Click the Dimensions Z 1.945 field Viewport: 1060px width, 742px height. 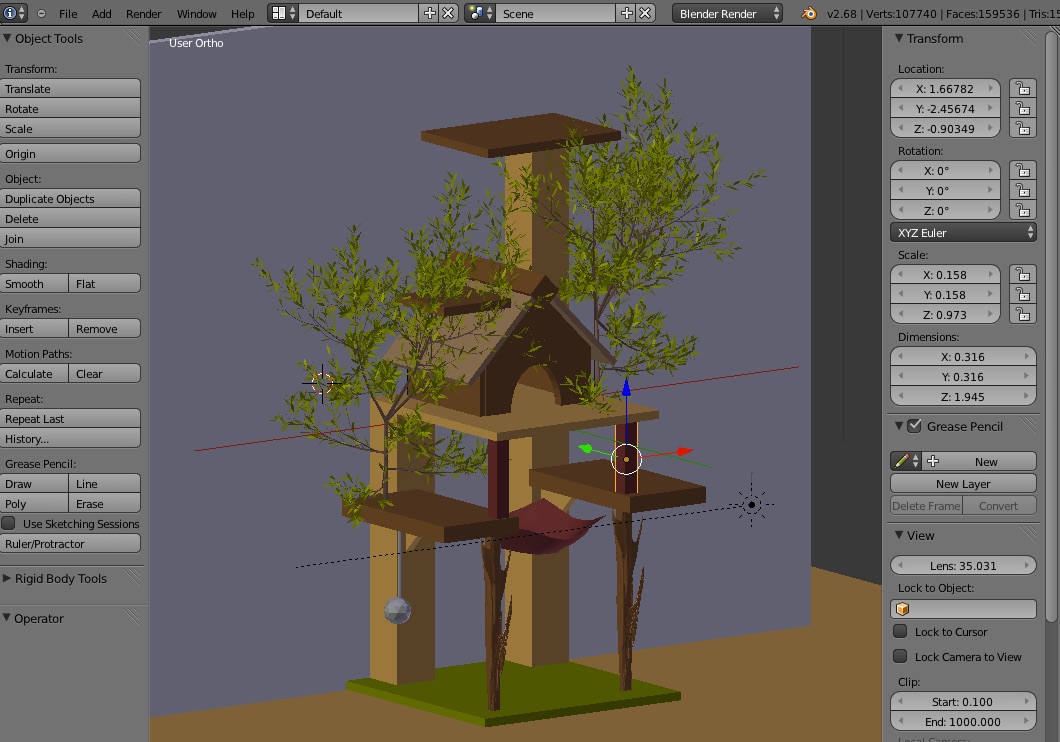point(963,397)
